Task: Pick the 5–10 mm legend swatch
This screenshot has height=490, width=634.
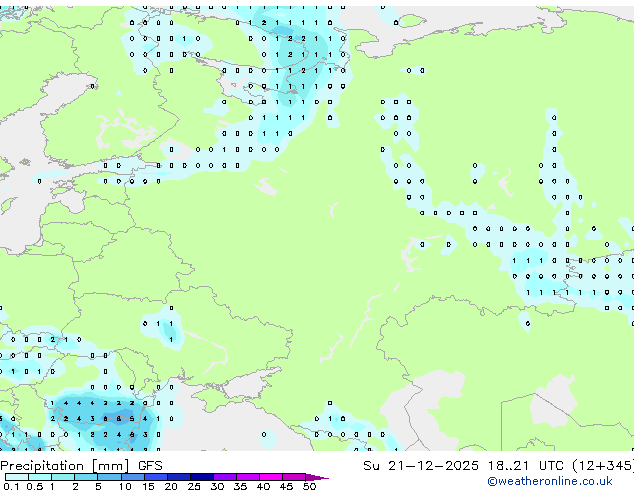Action: pos(109,477)
